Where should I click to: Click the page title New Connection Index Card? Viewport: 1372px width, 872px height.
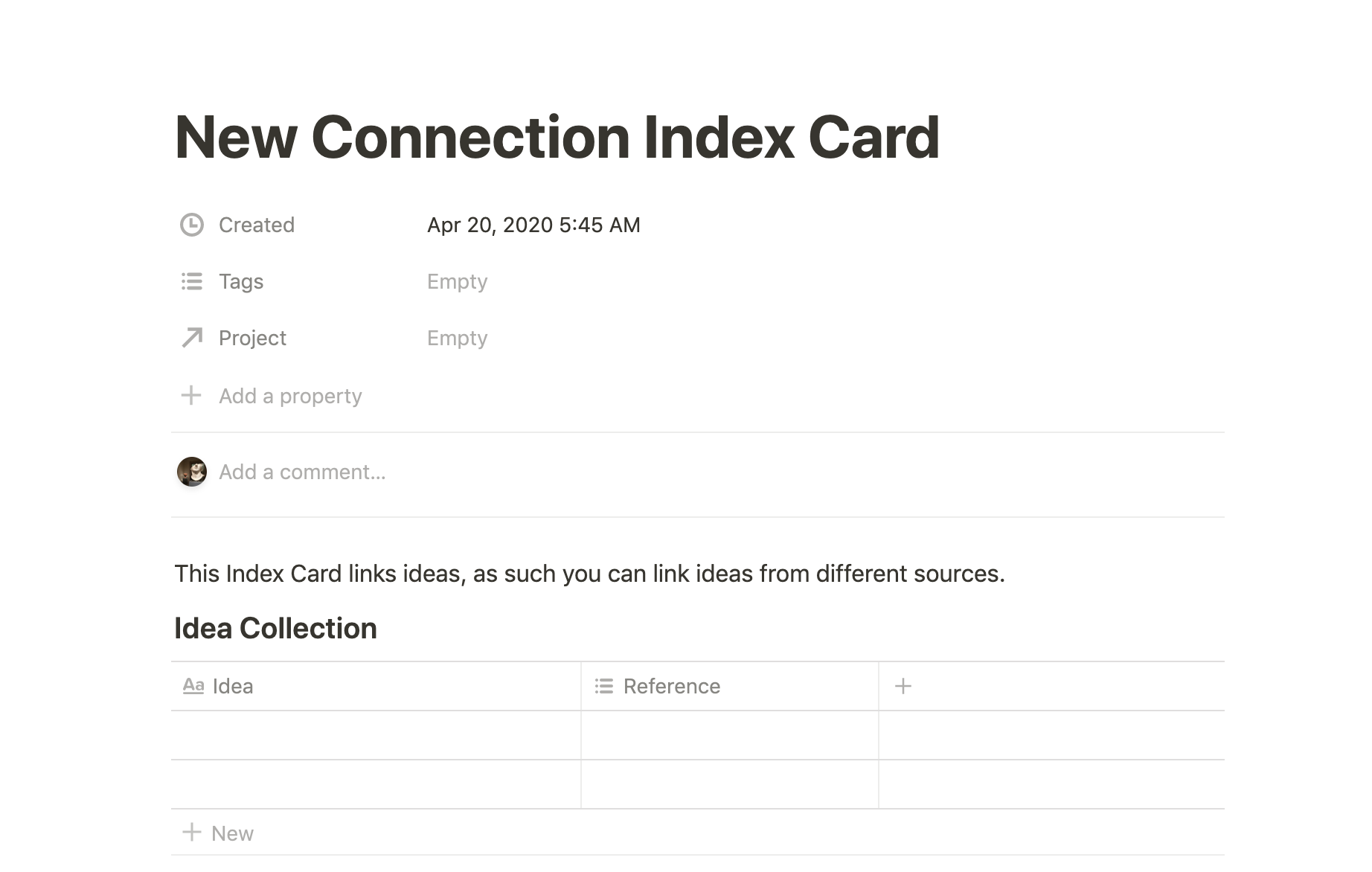pos(557,138)
